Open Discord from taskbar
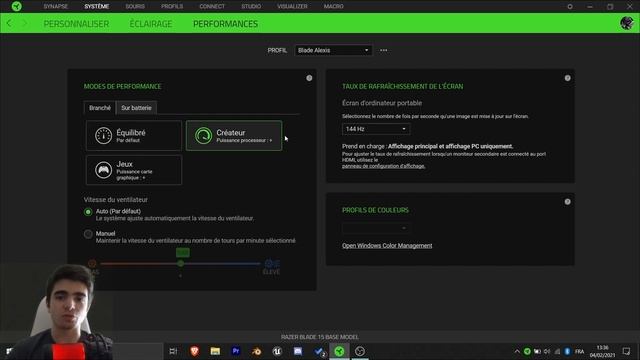 298,351
